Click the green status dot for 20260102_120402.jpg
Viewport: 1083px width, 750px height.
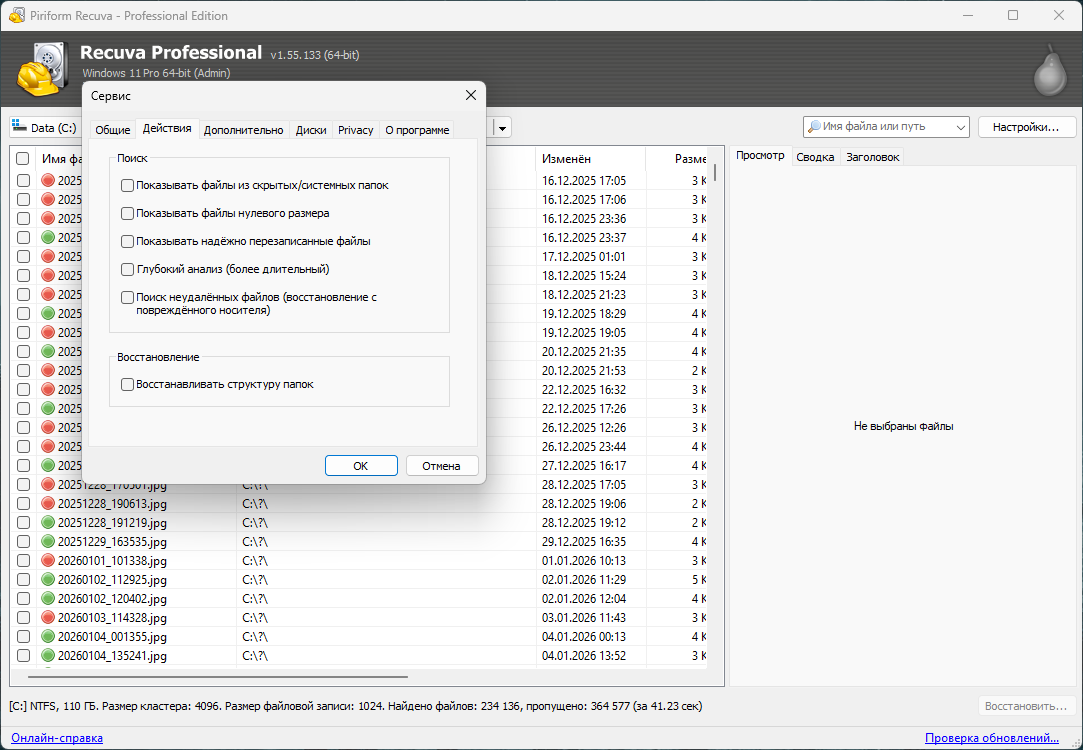pyautogui.click(x=48, y=599)
